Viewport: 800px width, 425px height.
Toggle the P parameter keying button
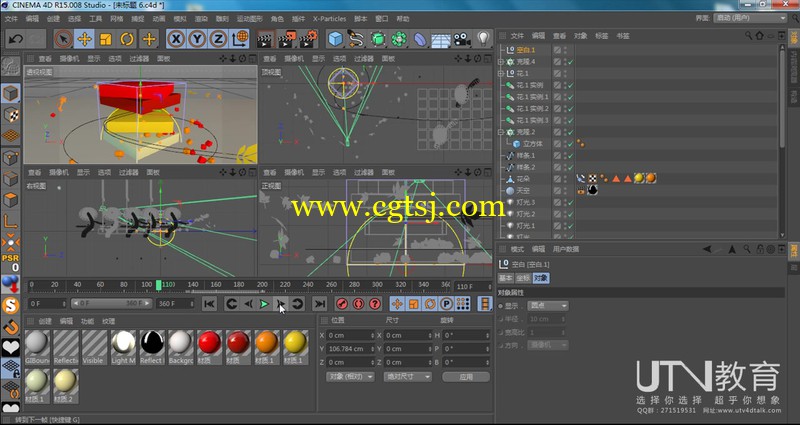point(446,304)
